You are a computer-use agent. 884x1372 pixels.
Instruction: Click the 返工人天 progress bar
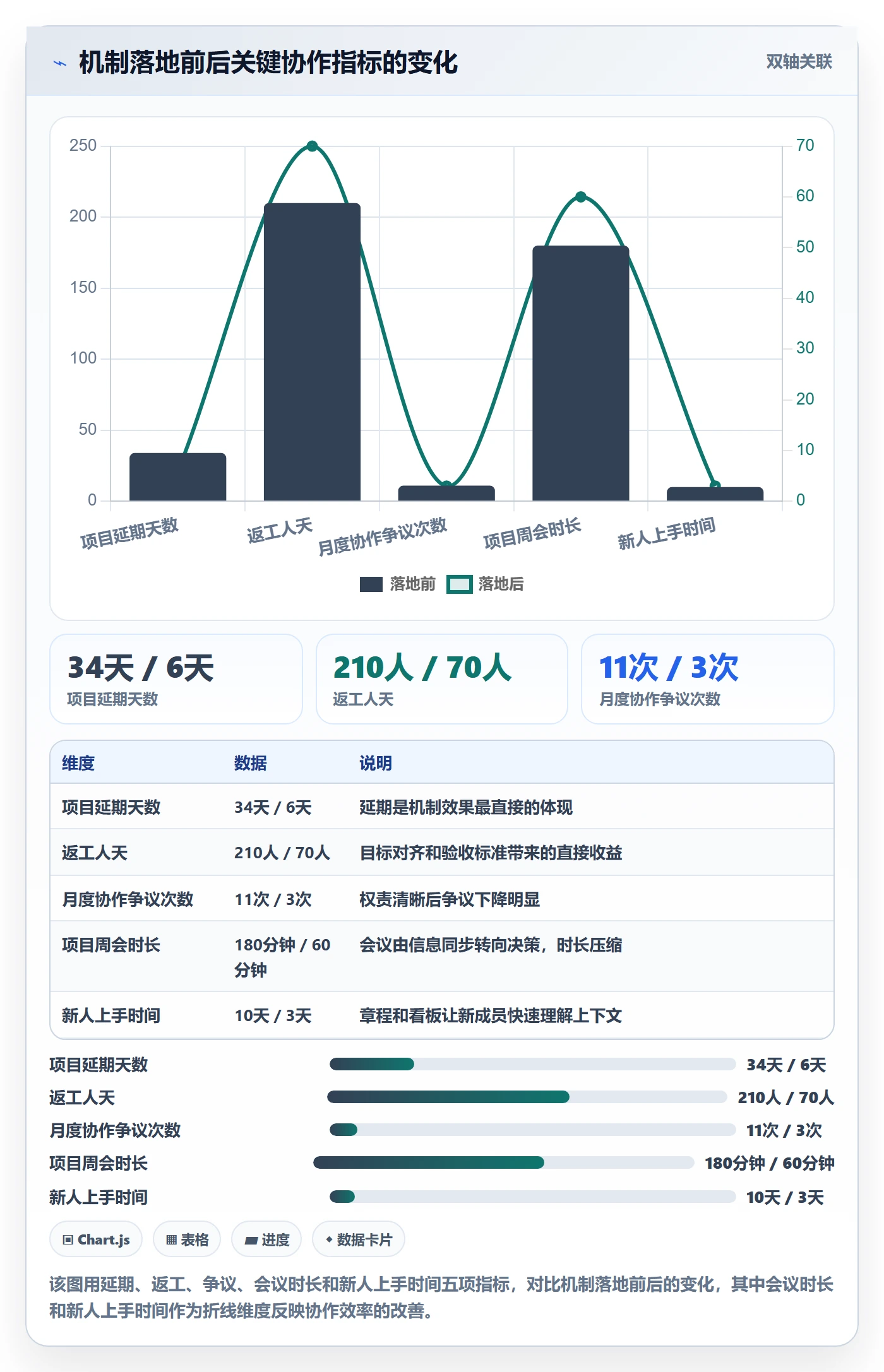(x=527, y=1097)
